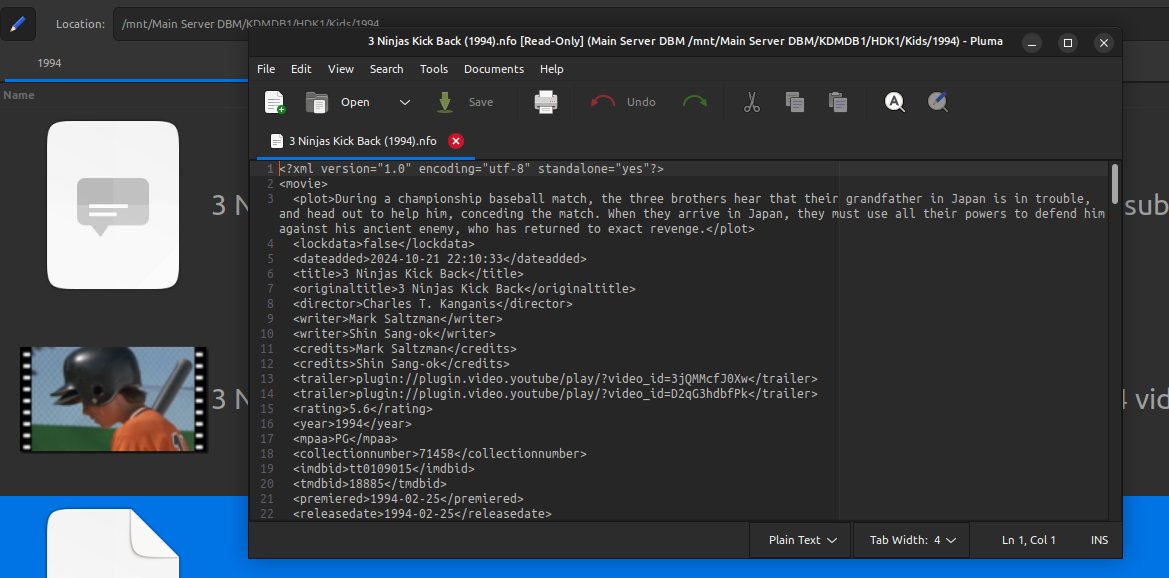Screen dimensions: 1169x578
Task: Click the Location path field
Action: click(x=180, y=23)
